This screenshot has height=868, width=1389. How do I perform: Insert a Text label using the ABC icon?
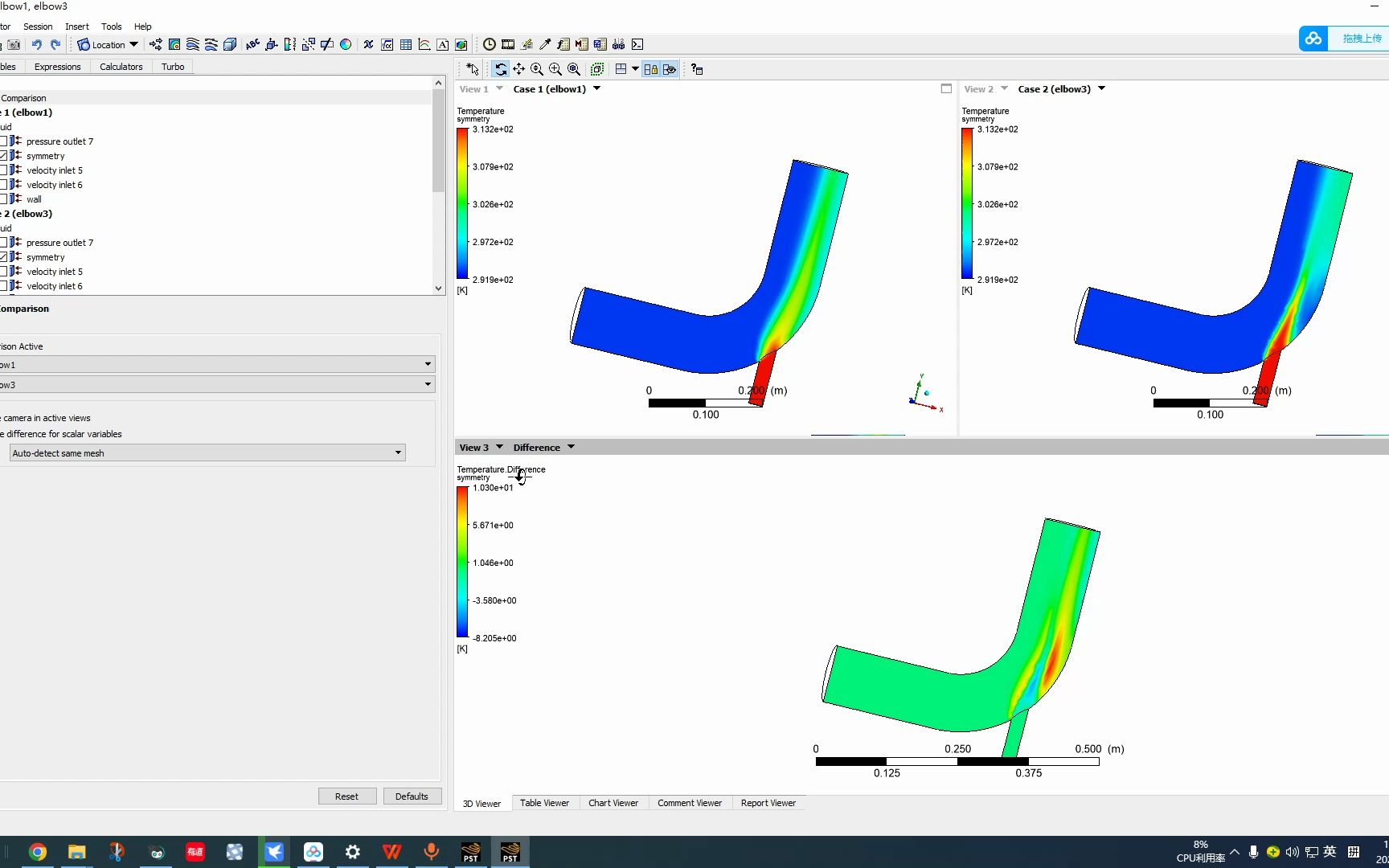pos(252,44)
